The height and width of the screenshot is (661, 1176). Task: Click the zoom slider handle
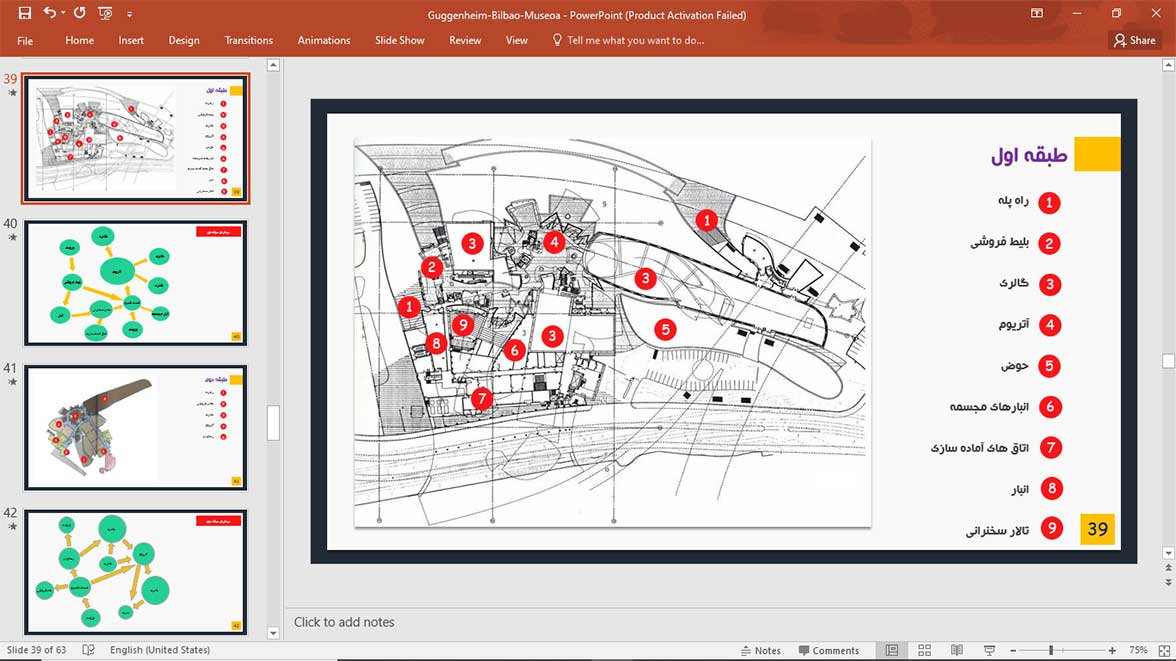coord(1051,650)
